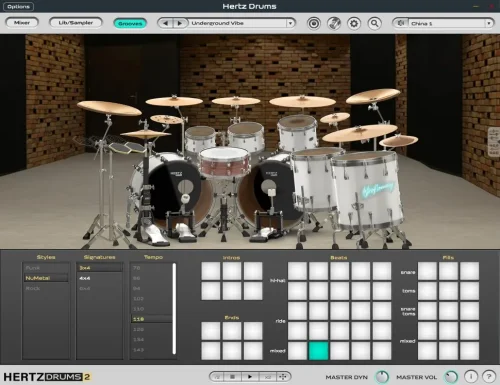Hit the small splash cymbal left of toms
Screen dimensions: 500x385
pyautogui.click(x=166, y=119)
